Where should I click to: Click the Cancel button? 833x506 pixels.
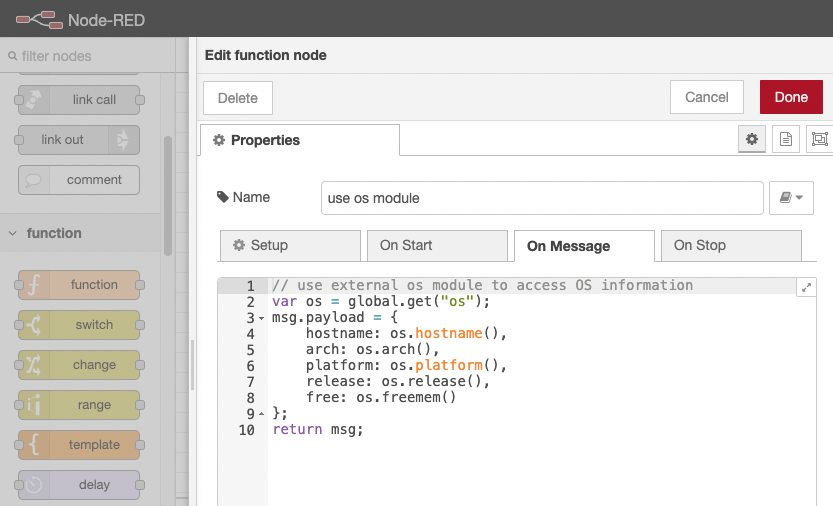click(706, 97)
